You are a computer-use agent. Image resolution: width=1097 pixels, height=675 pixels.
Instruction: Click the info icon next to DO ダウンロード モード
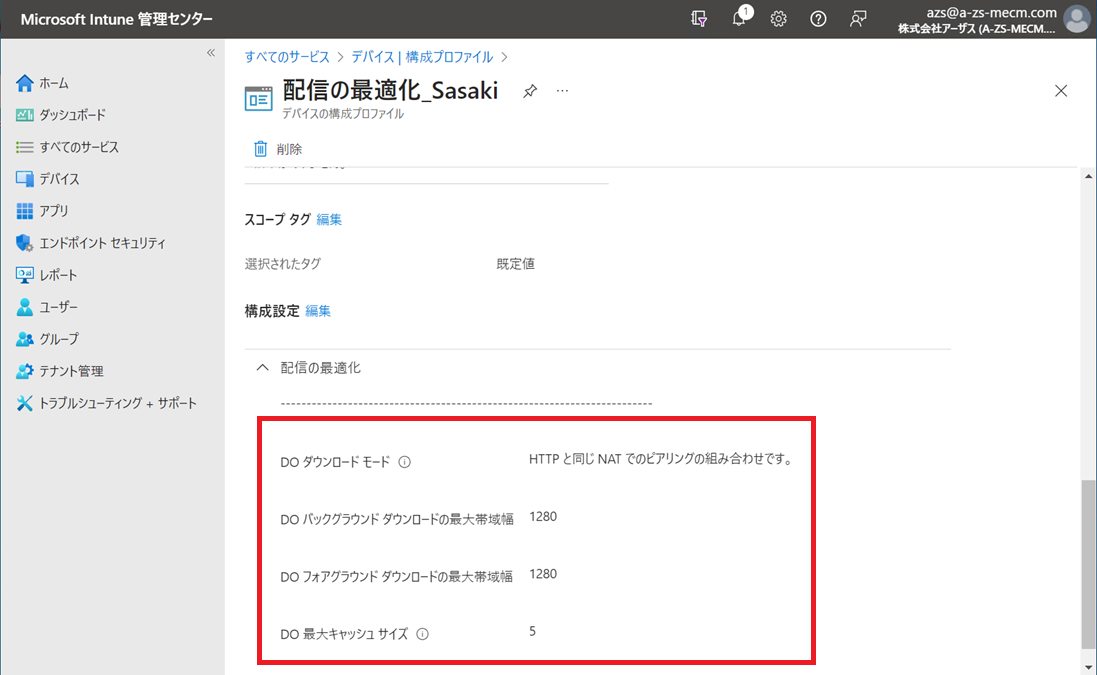click(405, 462)
